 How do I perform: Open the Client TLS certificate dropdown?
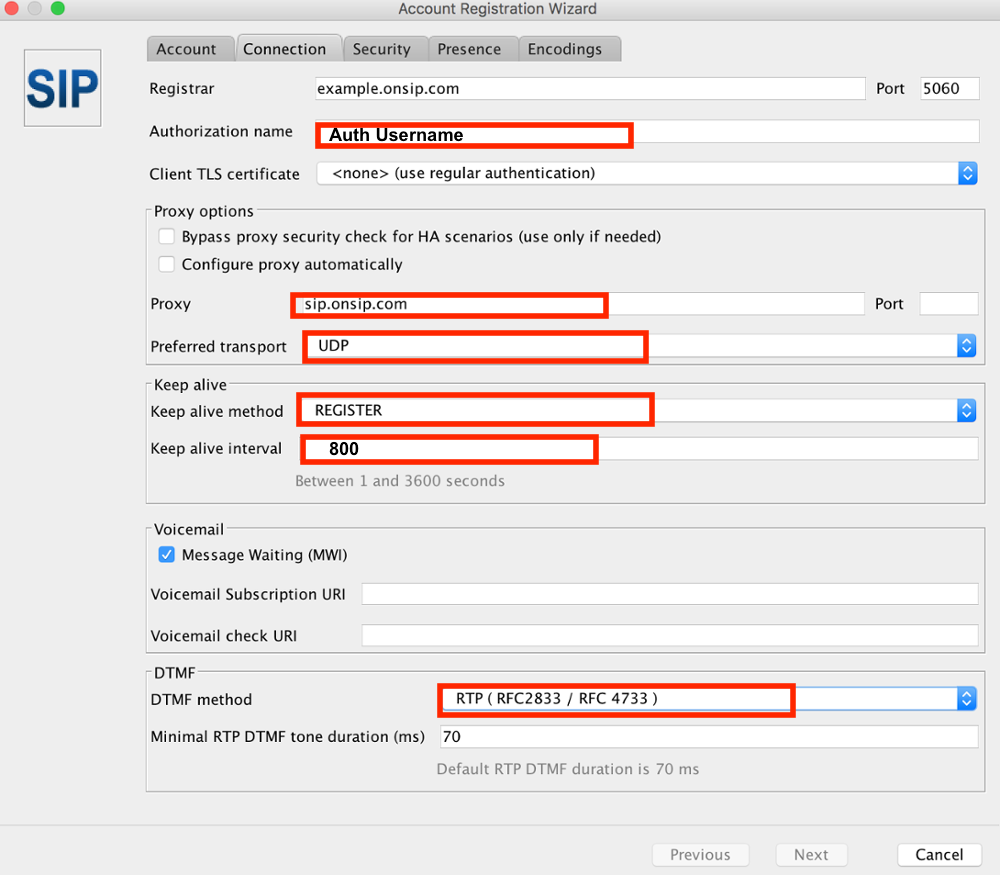coord(647,173)
